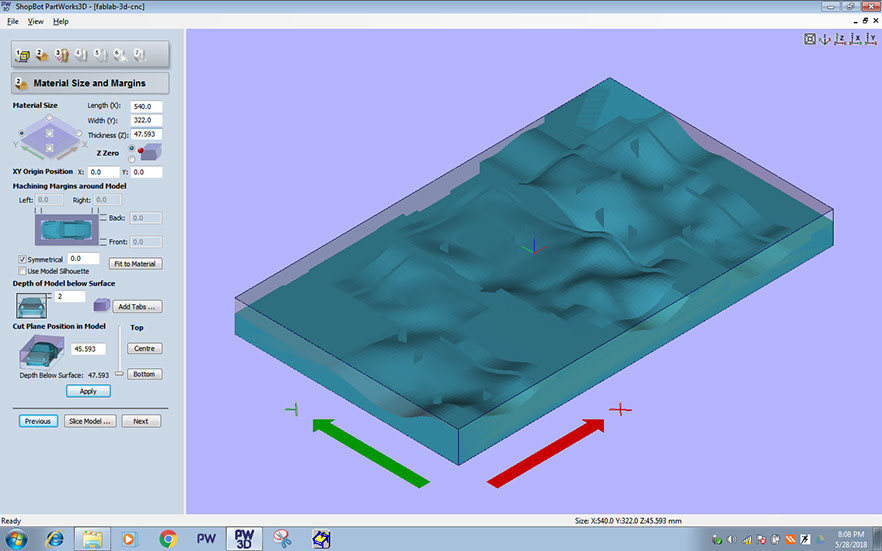Screen dimensions: 882x551
Task: Uncheck the Symmetrical checkbox
Action: tap(22, 259)
